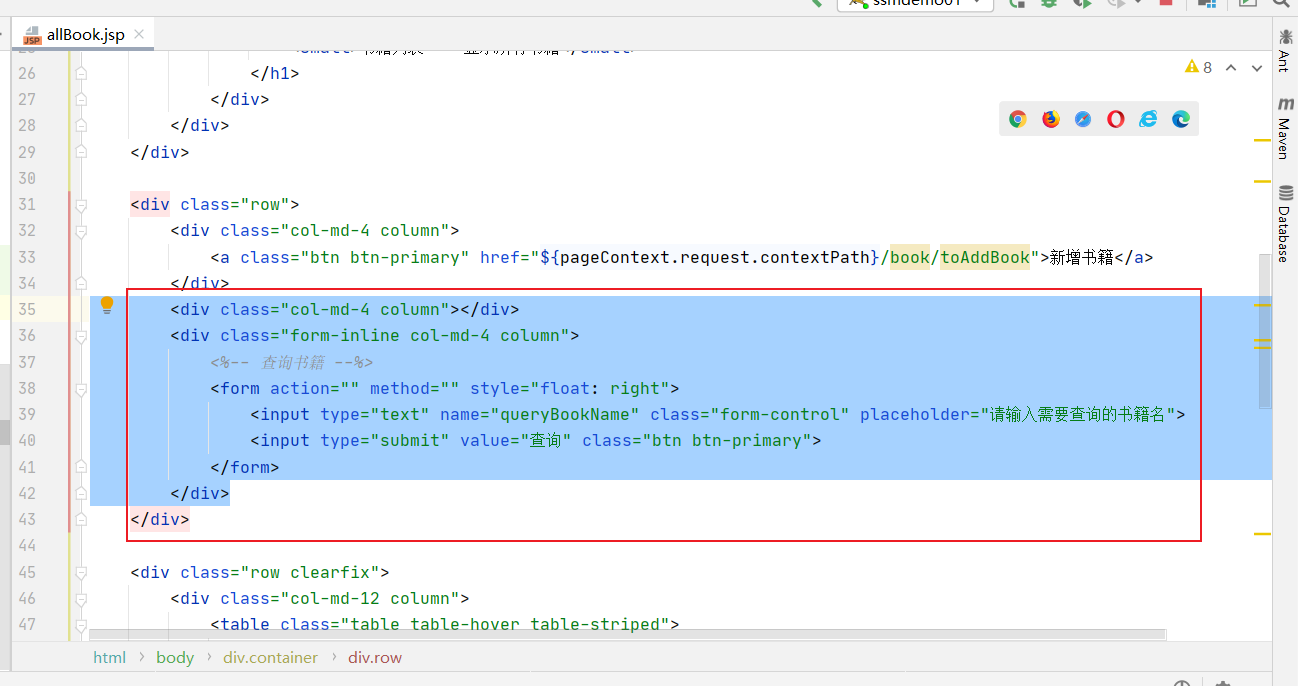Screen dimensions: 1298x686
Task: Open the Maven tool window
Action: 1283,127
